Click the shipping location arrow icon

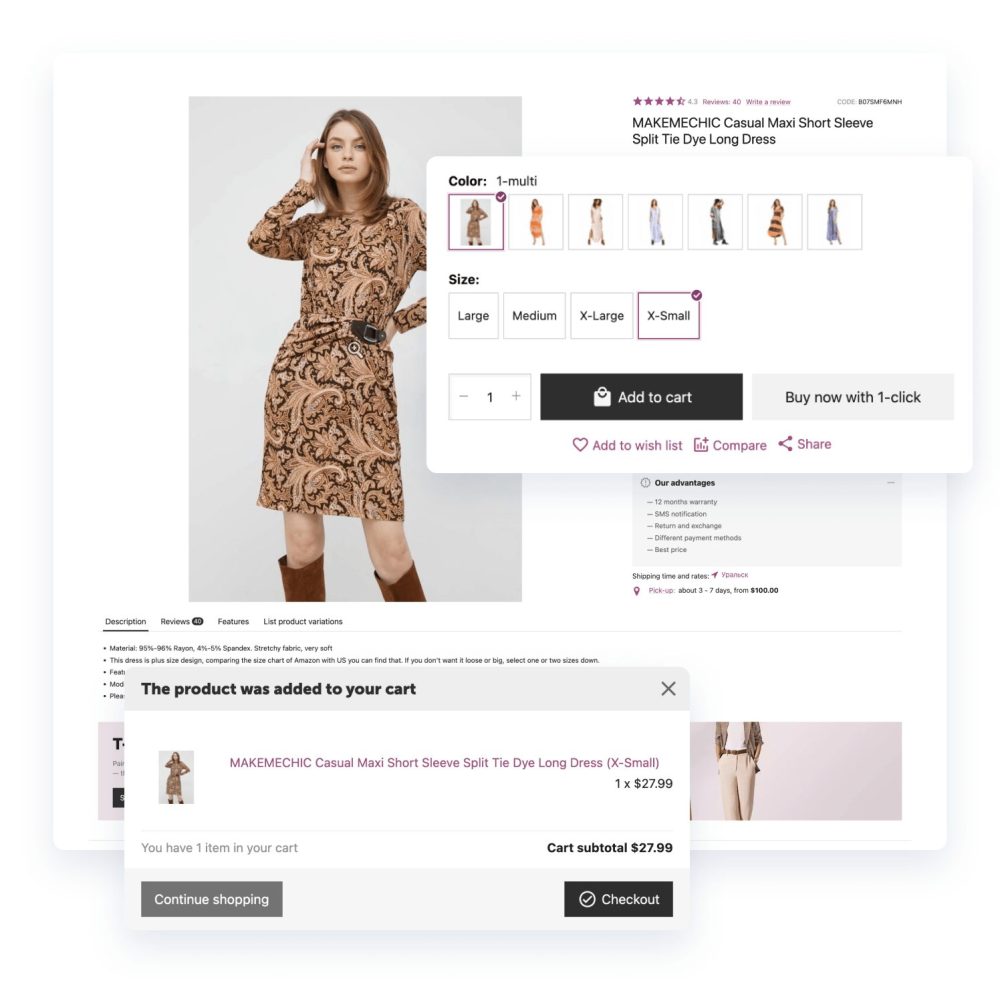click(715, 575)
